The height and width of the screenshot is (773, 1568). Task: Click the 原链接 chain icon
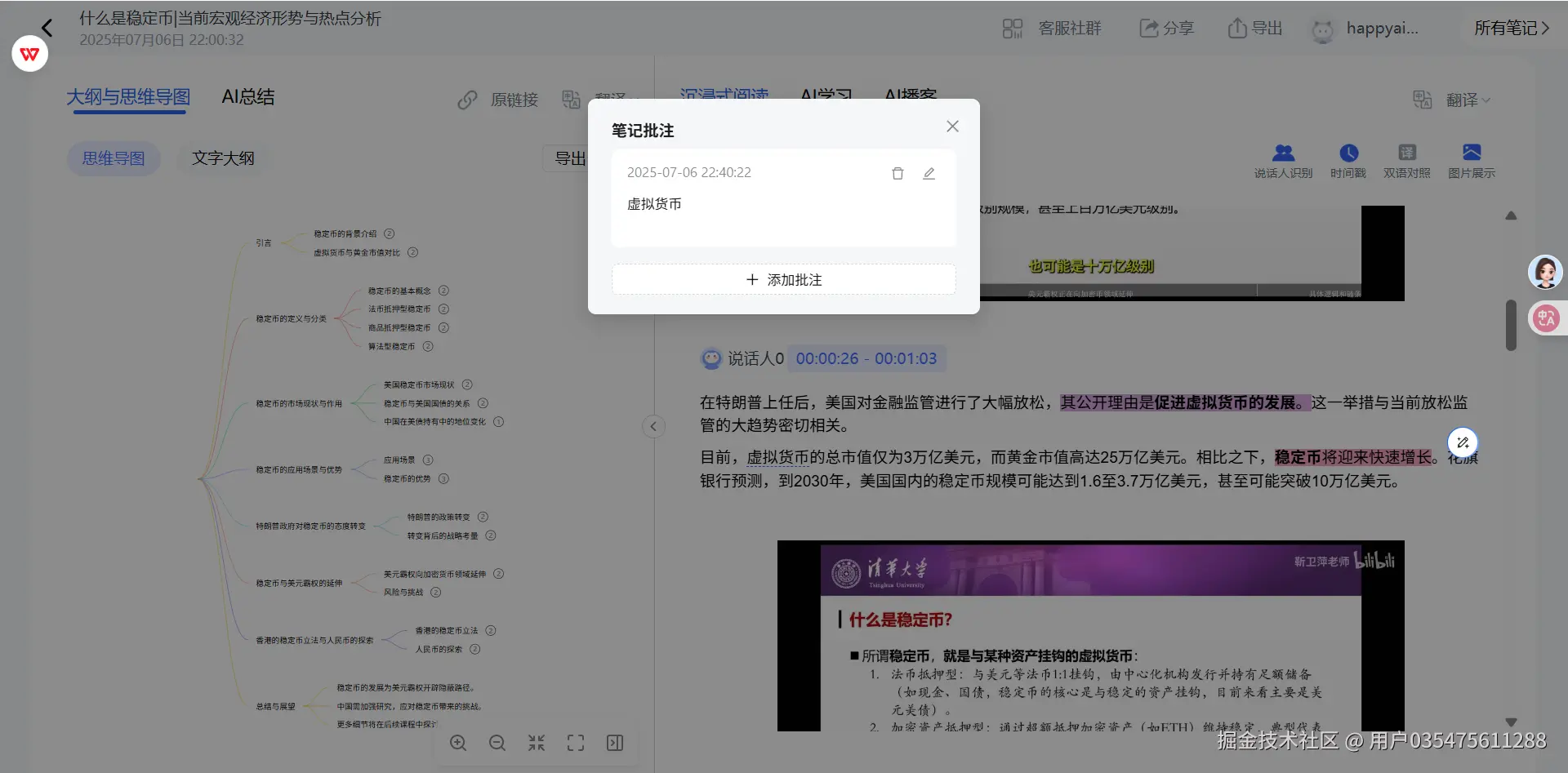[467, 100]
